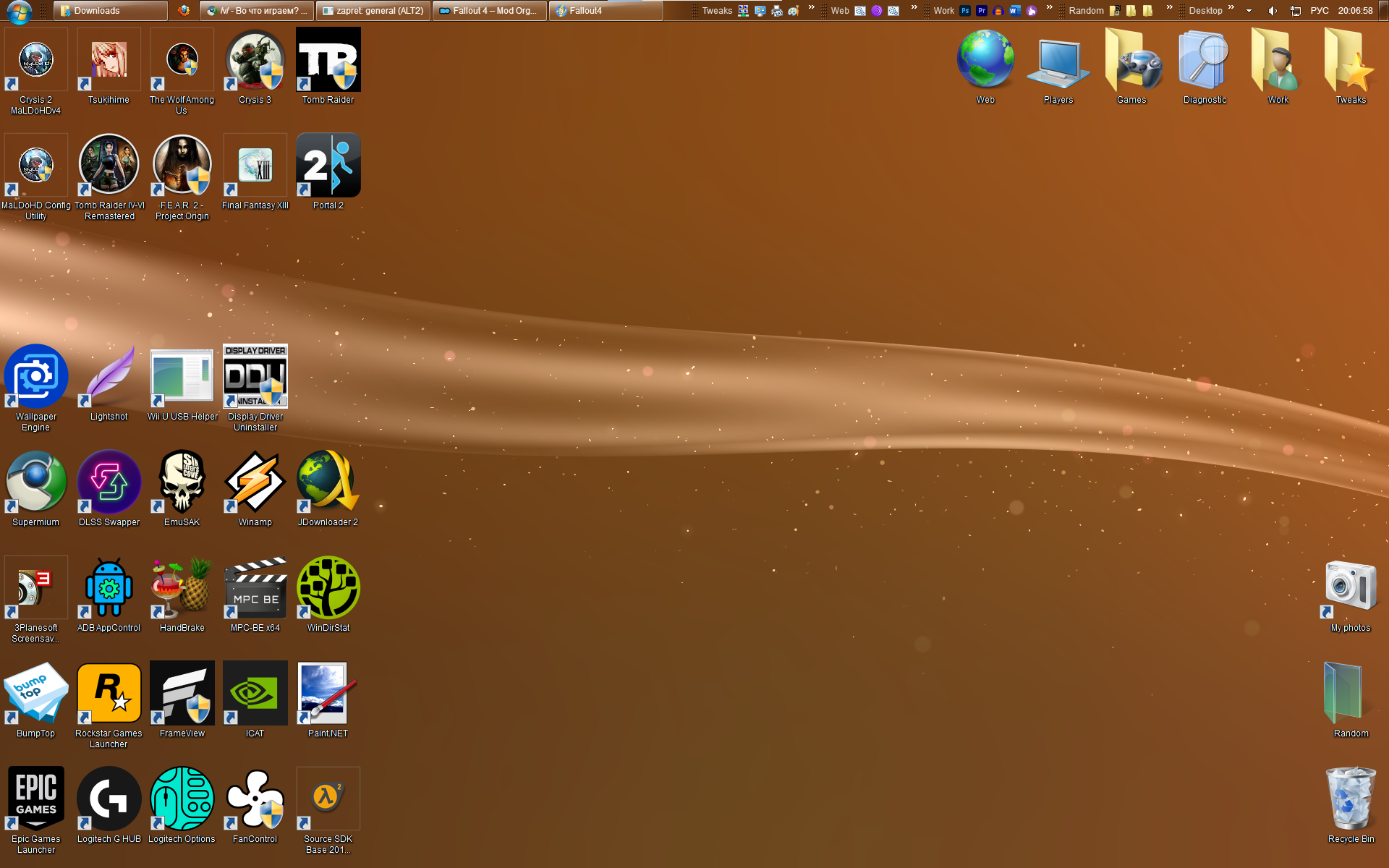This screenshot has width=1389, height=868.
Task: Launch Winamp from the desktop
Action: [255, 482]
